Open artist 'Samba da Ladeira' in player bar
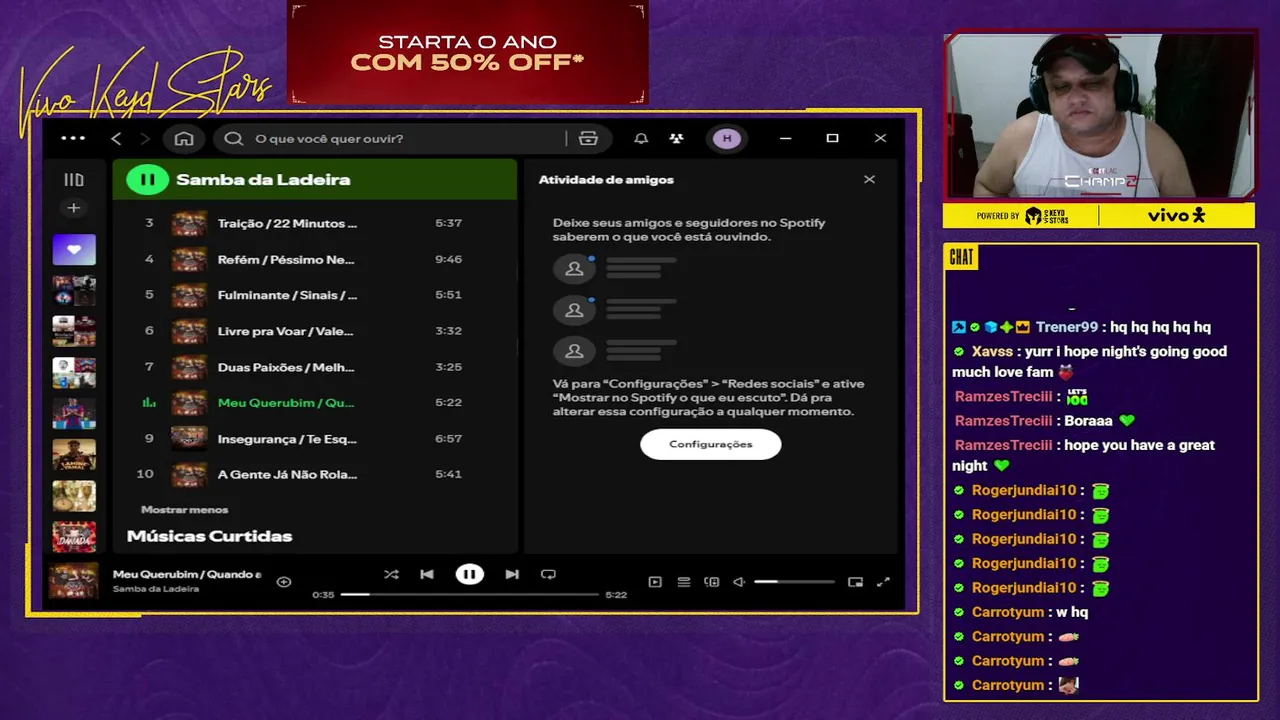Viewport: 1280px width, 720px height. coord(156,589)
